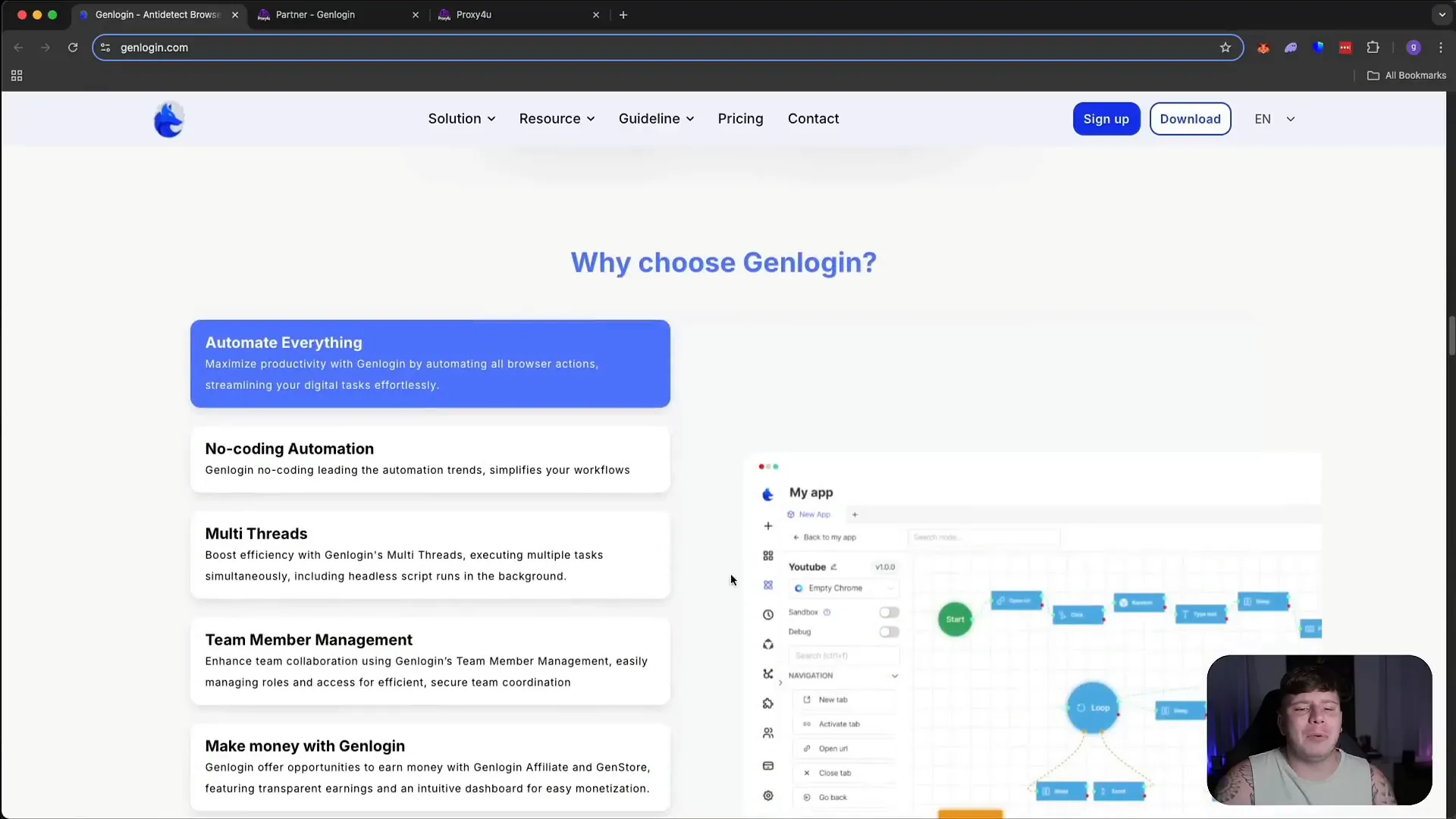This screenshot has height=819, width=1456.
Task: Expand the Resource menu
Action: pyautogui.click(x=557, y=118)
